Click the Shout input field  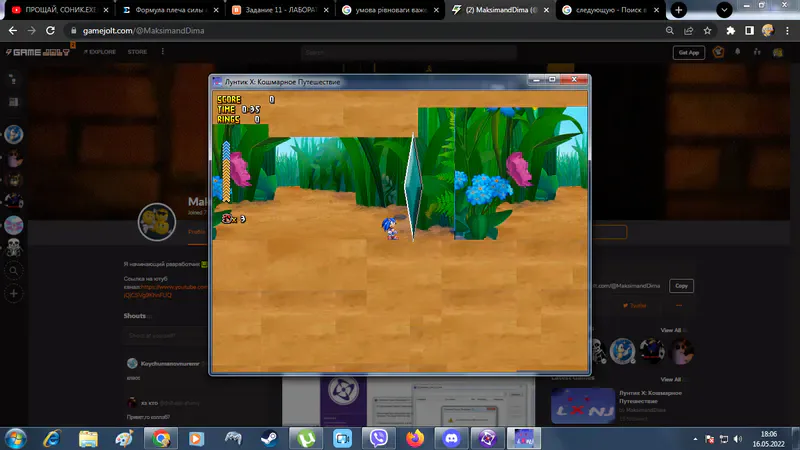click(165, 336)
